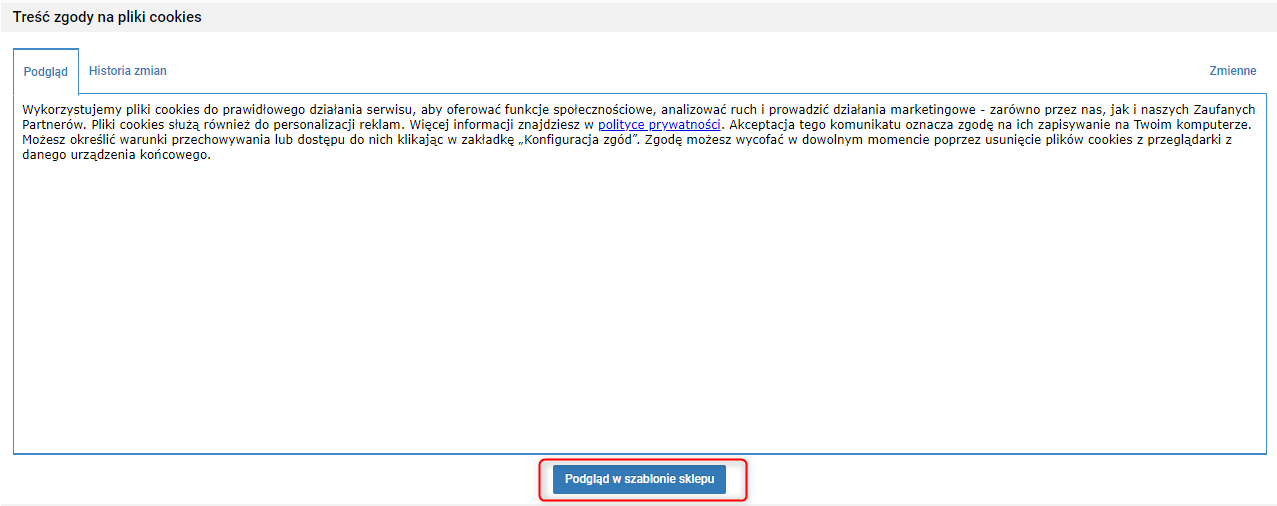The image size is (1277, 506).
Task: Click the words personalizacji reklam
Action: click(328, 125)
